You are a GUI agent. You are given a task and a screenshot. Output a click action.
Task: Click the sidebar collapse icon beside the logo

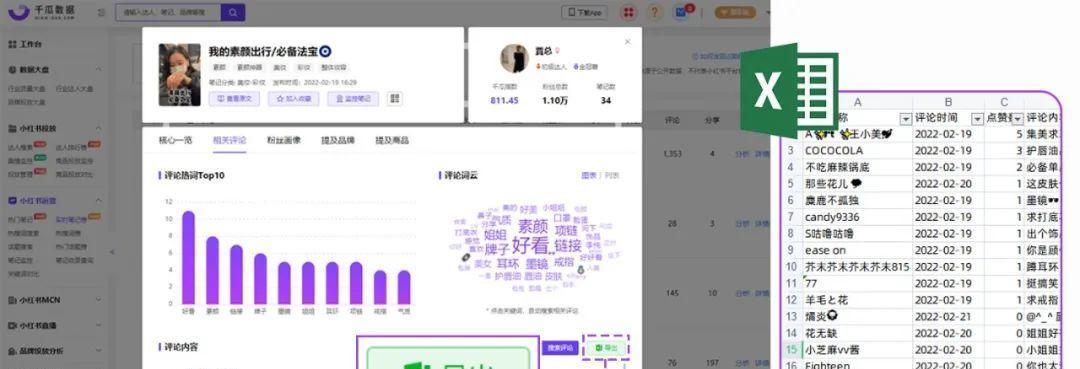pyautogui.click(x=102, y=12)
